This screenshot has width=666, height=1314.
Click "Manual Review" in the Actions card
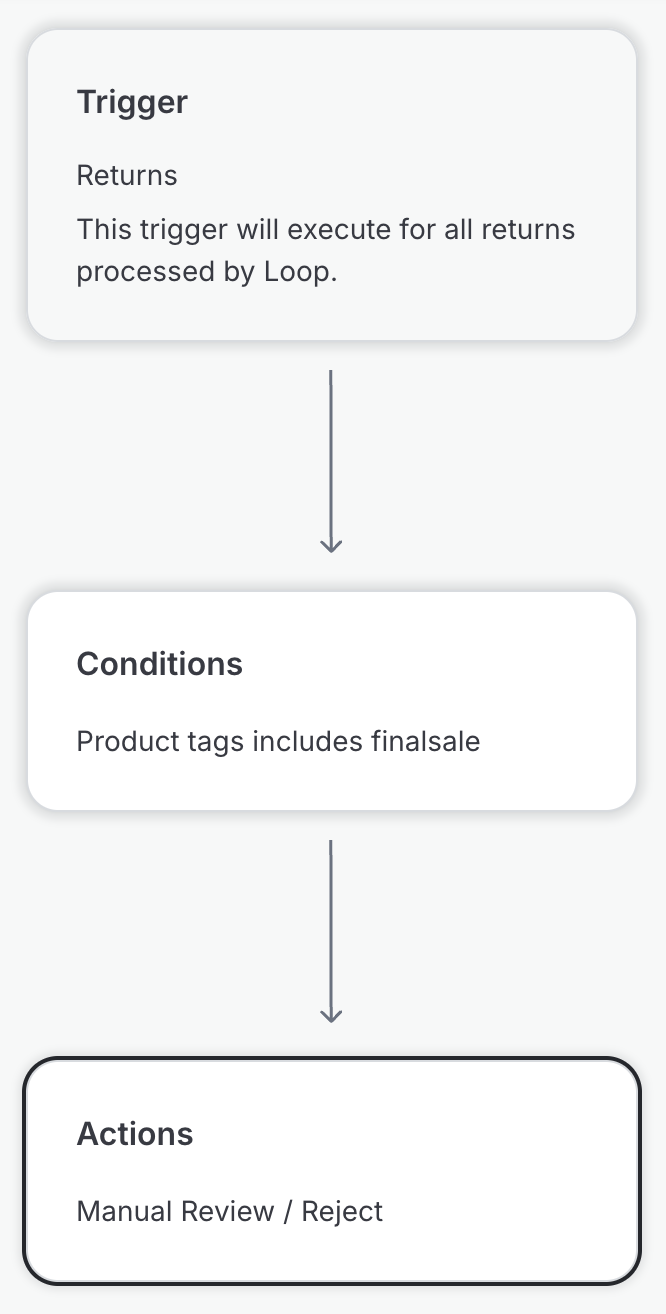175,1212
